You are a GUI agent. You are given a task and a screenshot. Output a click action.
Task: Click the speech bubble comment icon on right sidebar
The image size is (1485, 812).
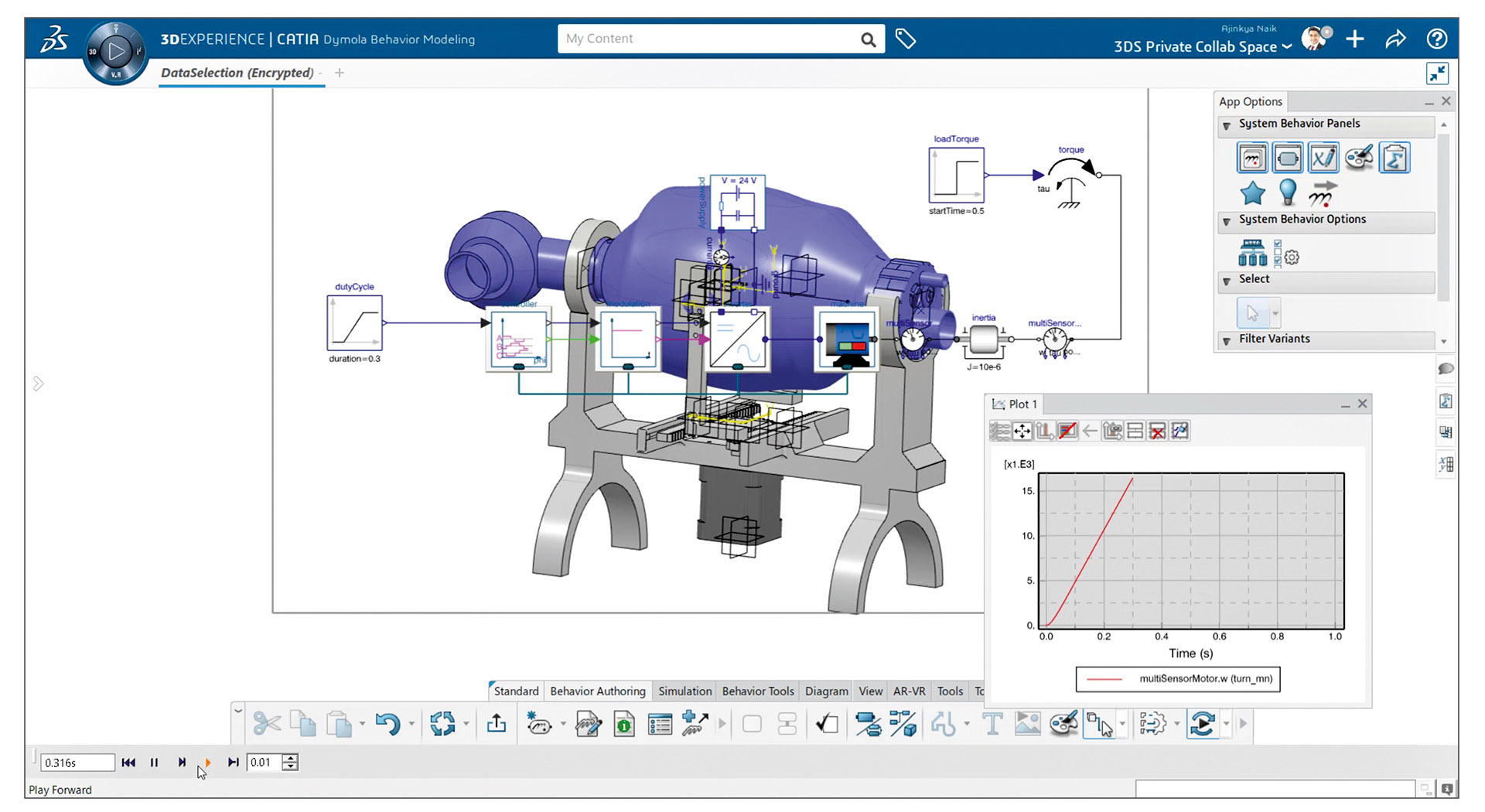1445,369
